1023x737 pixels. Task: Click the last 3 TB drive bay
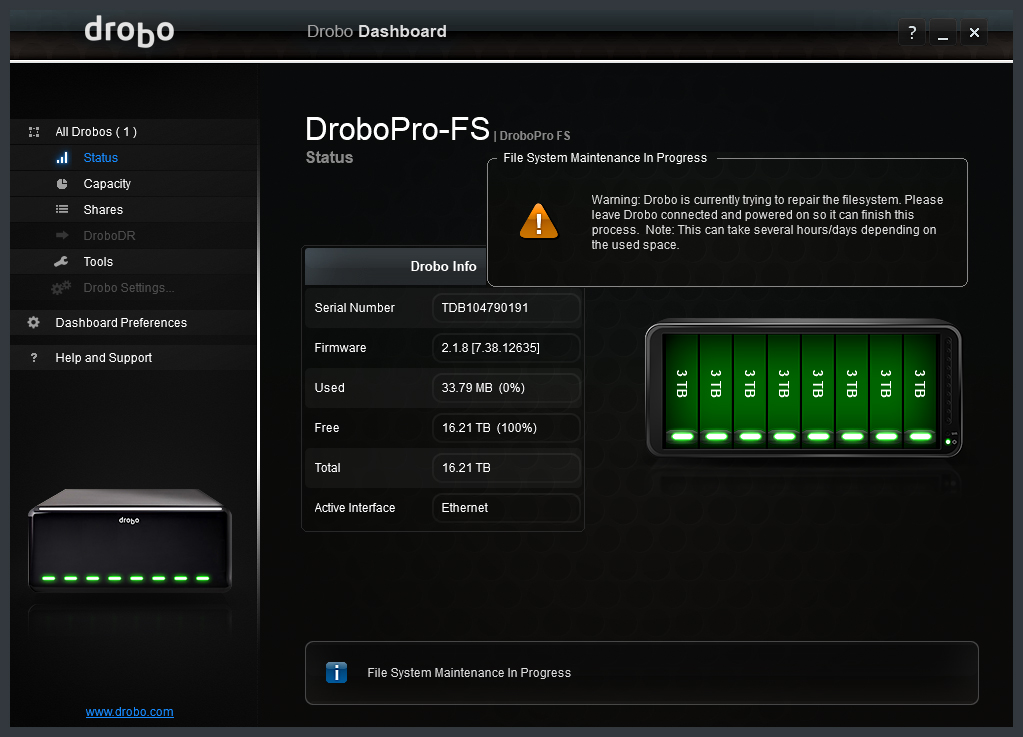[x=921, y=390]
